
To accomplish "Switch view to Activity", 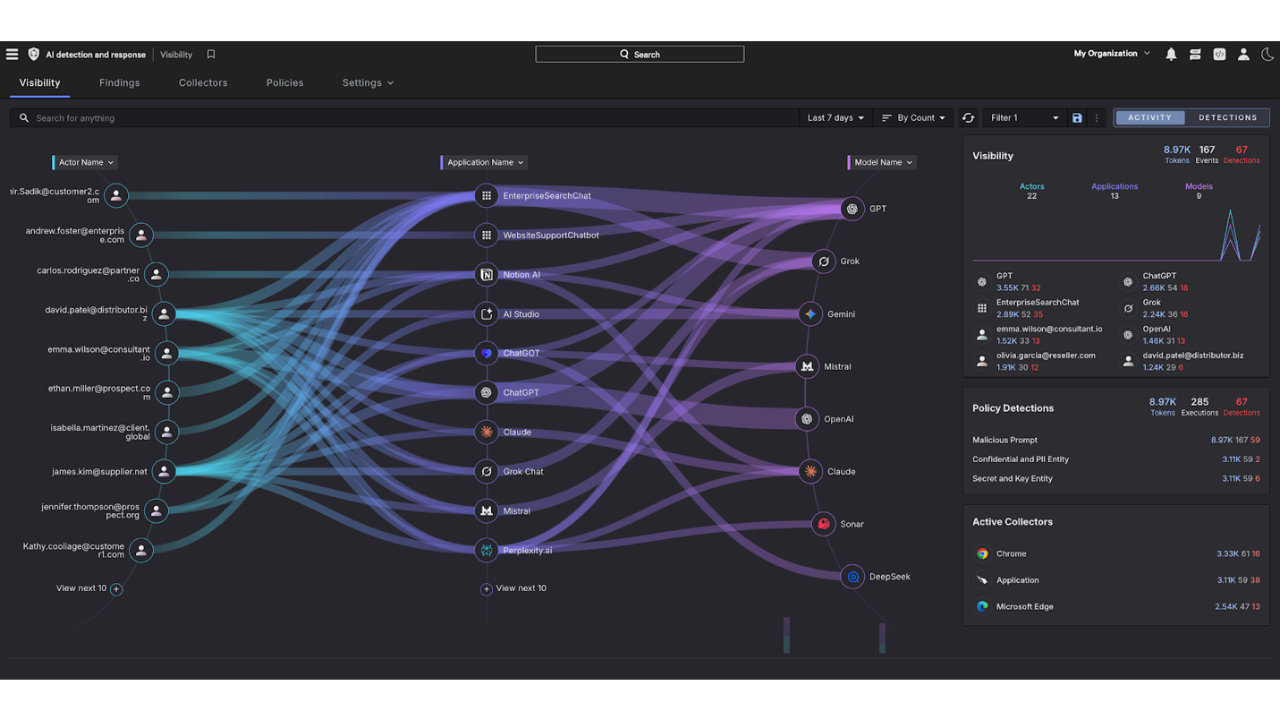I will (1150, 118).
